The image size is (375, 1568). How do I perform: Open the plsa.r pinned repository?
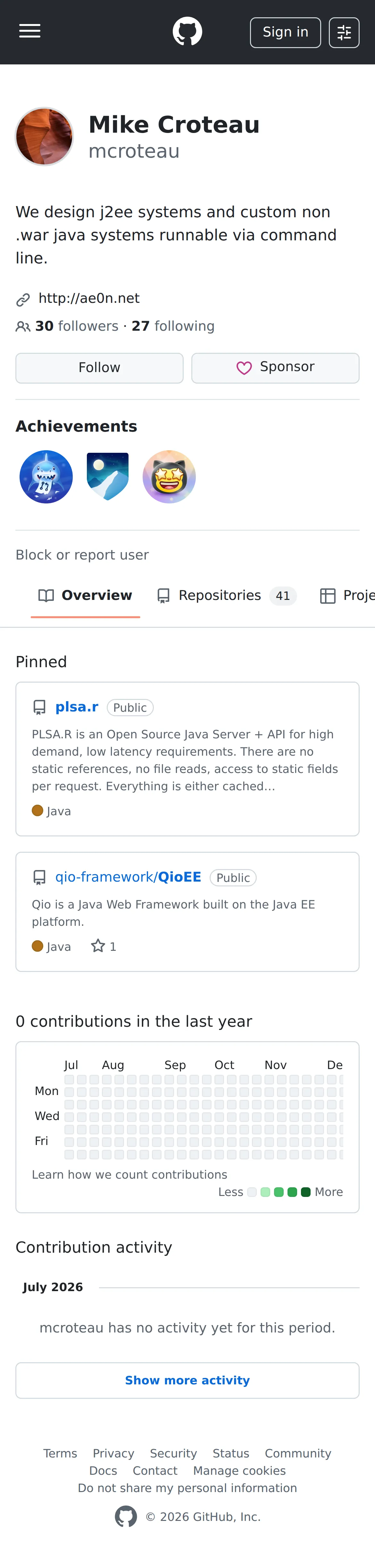(x=77, y=707)
